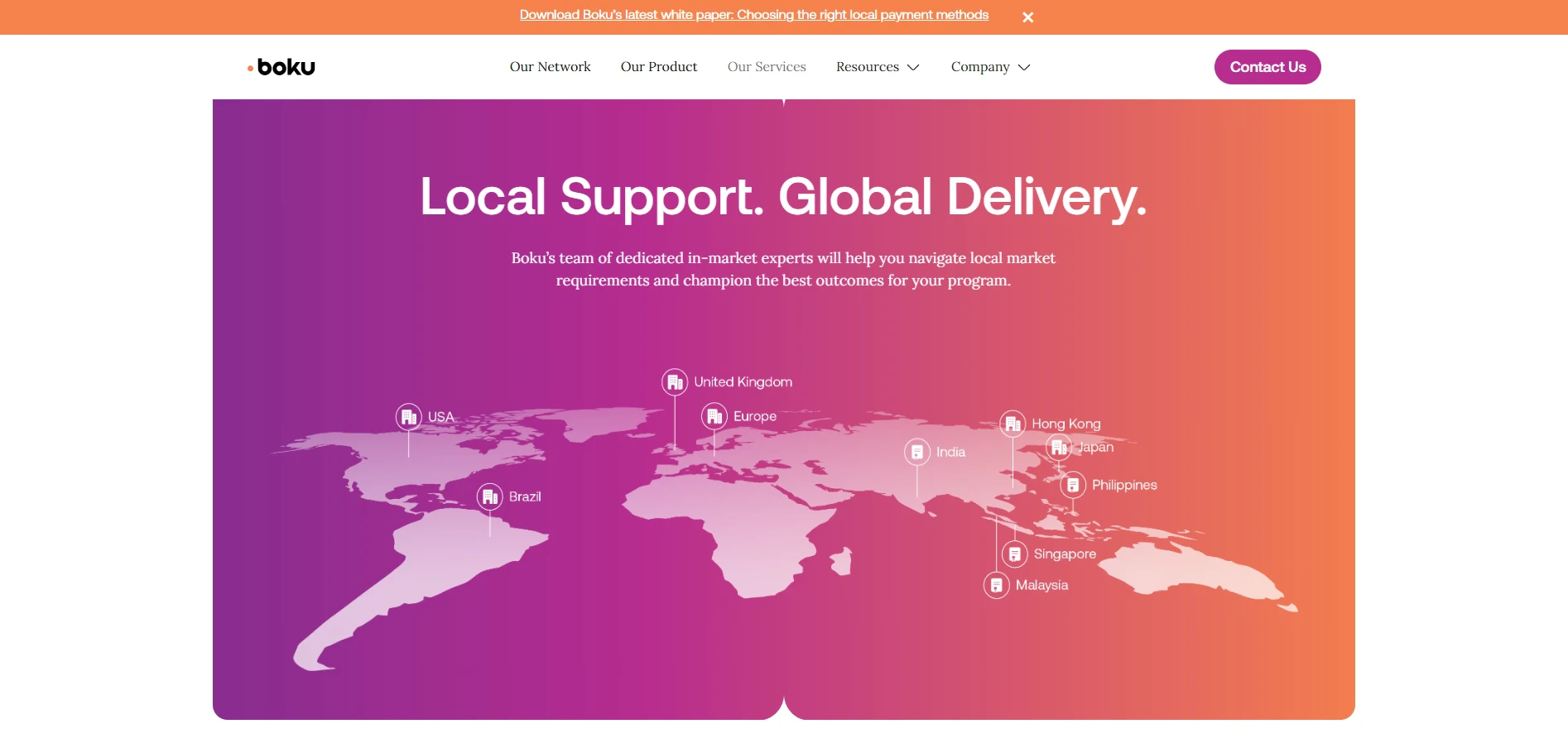Click the Malaysia map label
The height and width of the screenshot is (748, 1568).
pos(1042,585)
